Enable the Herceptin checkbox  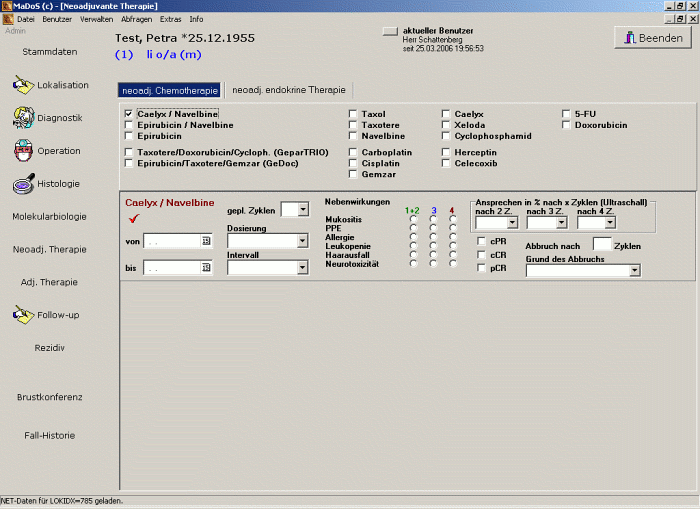446,152
